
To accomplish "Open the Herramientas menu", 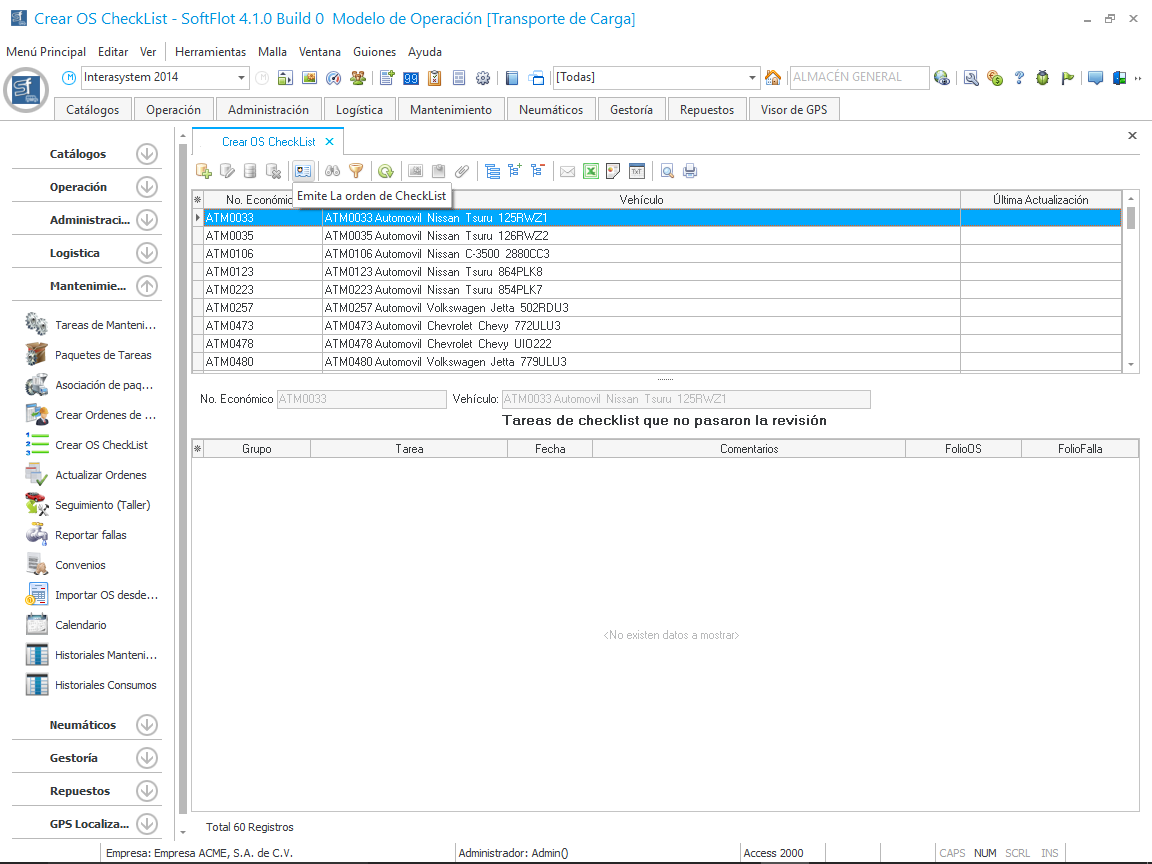I will (210, 52).
